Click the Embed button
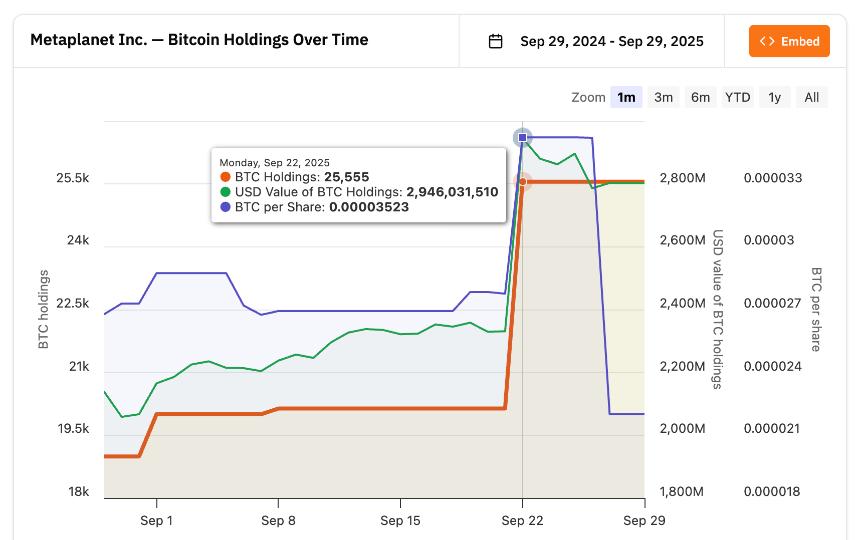Viewport: 860px width, 540px height. click(x=789, y=41)
